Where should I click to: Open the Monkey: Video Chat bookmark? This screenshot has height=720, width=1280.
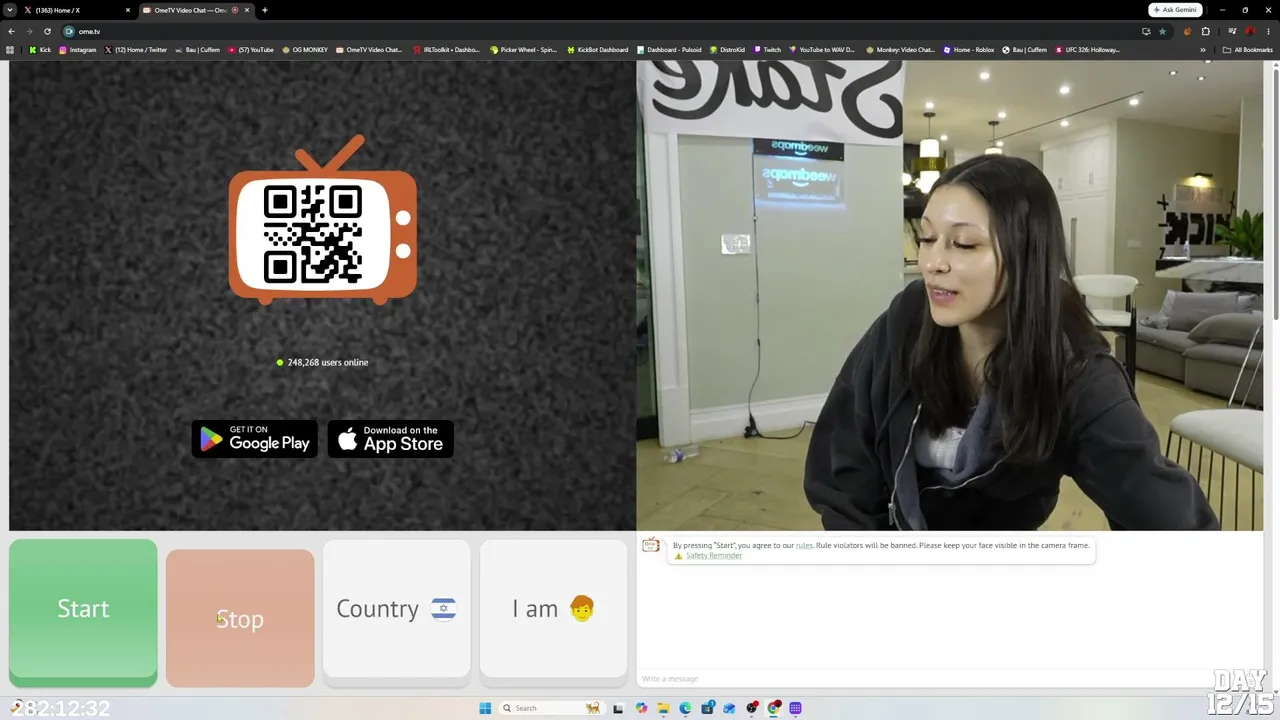pyautogui.click(x=901, y=50)
